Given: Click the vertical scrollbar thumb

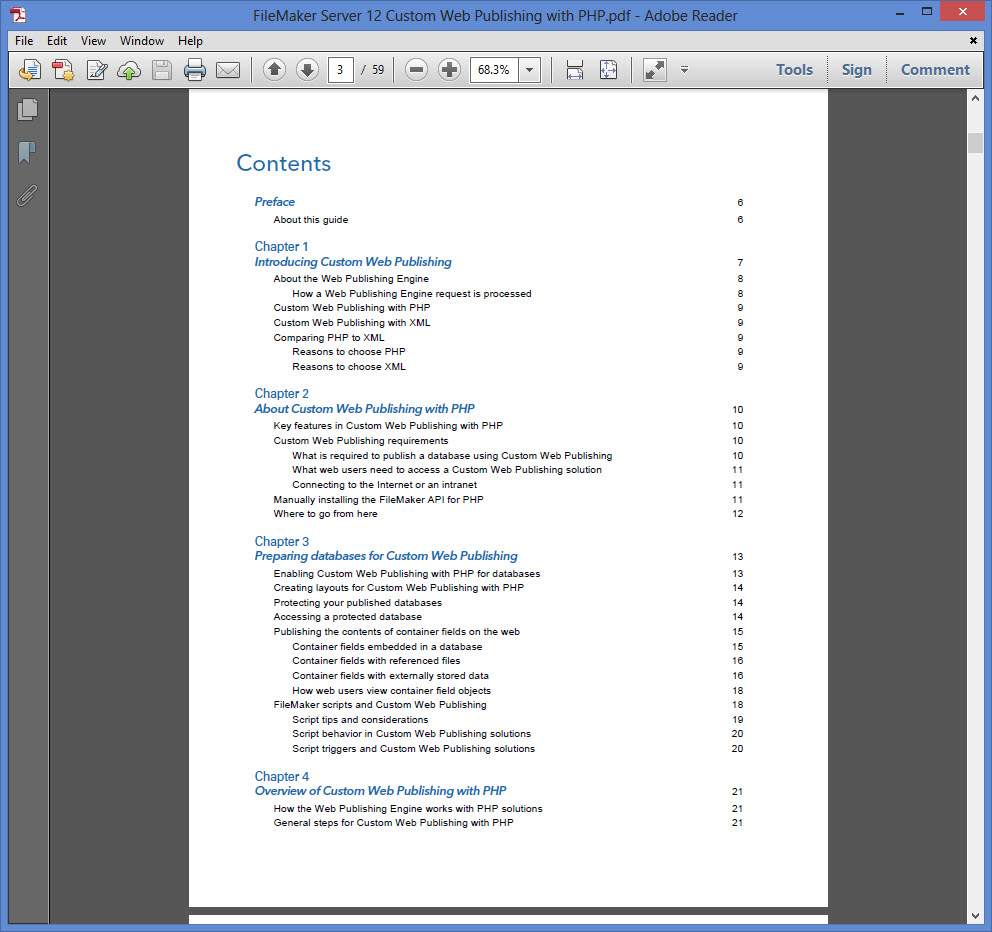Looking at the screenshot, I should pyautogui.click(x=975, y=142).
